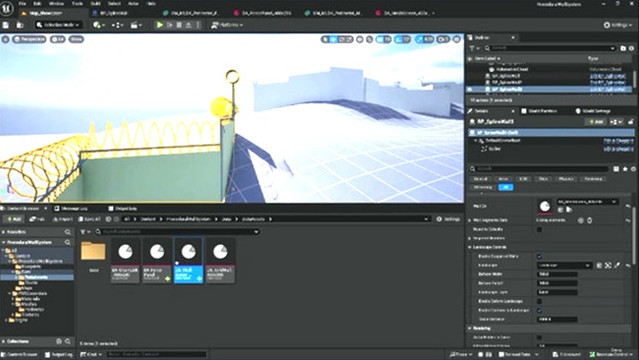
Task: Click the Stop simulation square button
Action: (x=179, y=25)
